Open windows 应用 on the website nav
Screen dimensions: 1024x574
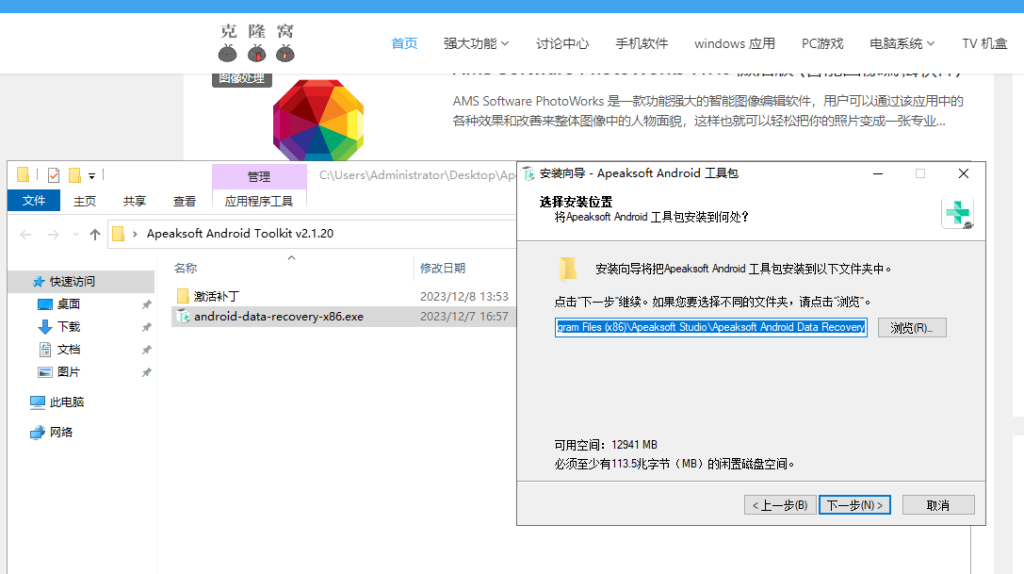tap(735, 44)
